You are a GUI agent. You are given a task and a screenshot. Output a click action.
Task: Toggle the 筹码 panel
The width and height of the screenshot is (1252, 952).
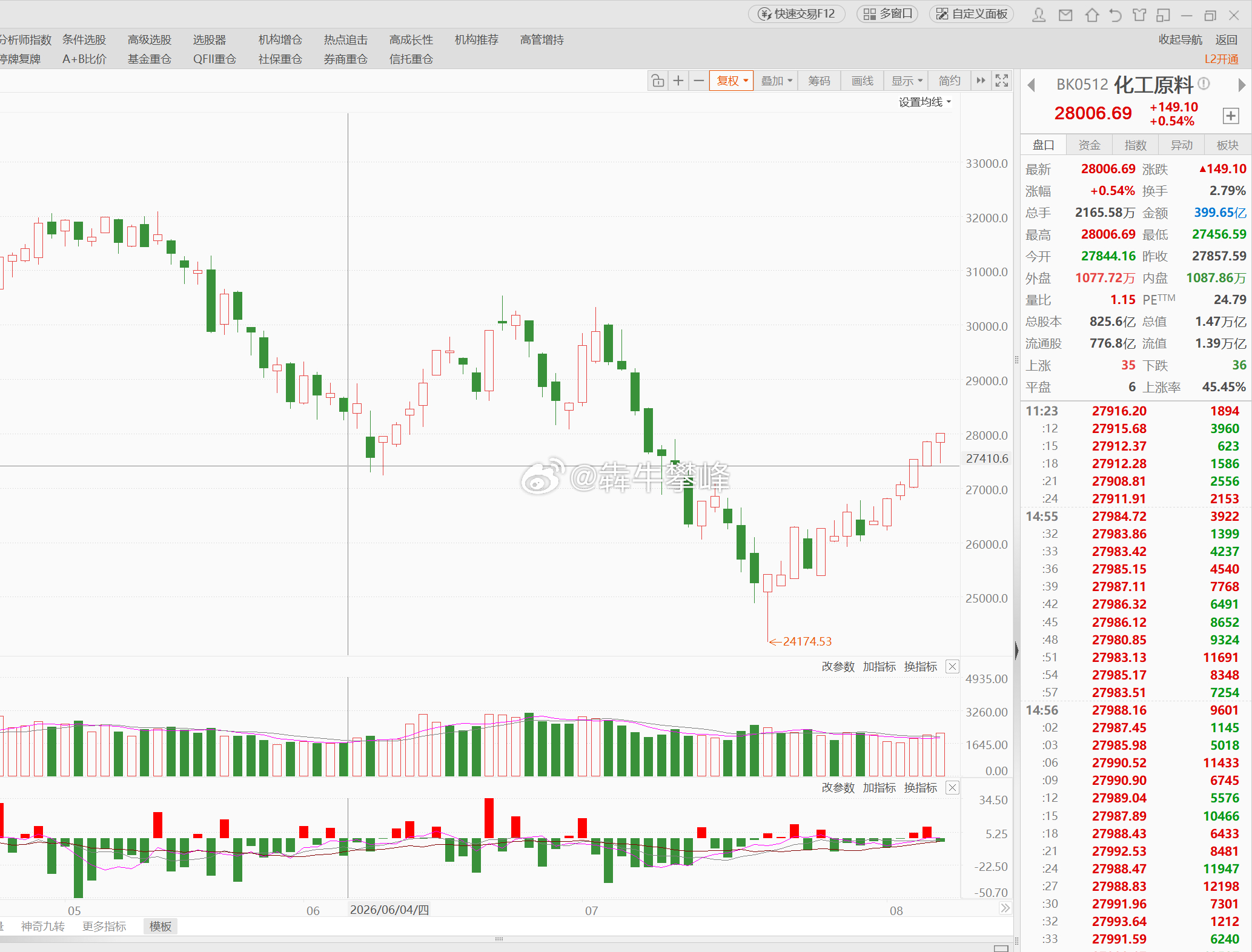click(819, 81)
